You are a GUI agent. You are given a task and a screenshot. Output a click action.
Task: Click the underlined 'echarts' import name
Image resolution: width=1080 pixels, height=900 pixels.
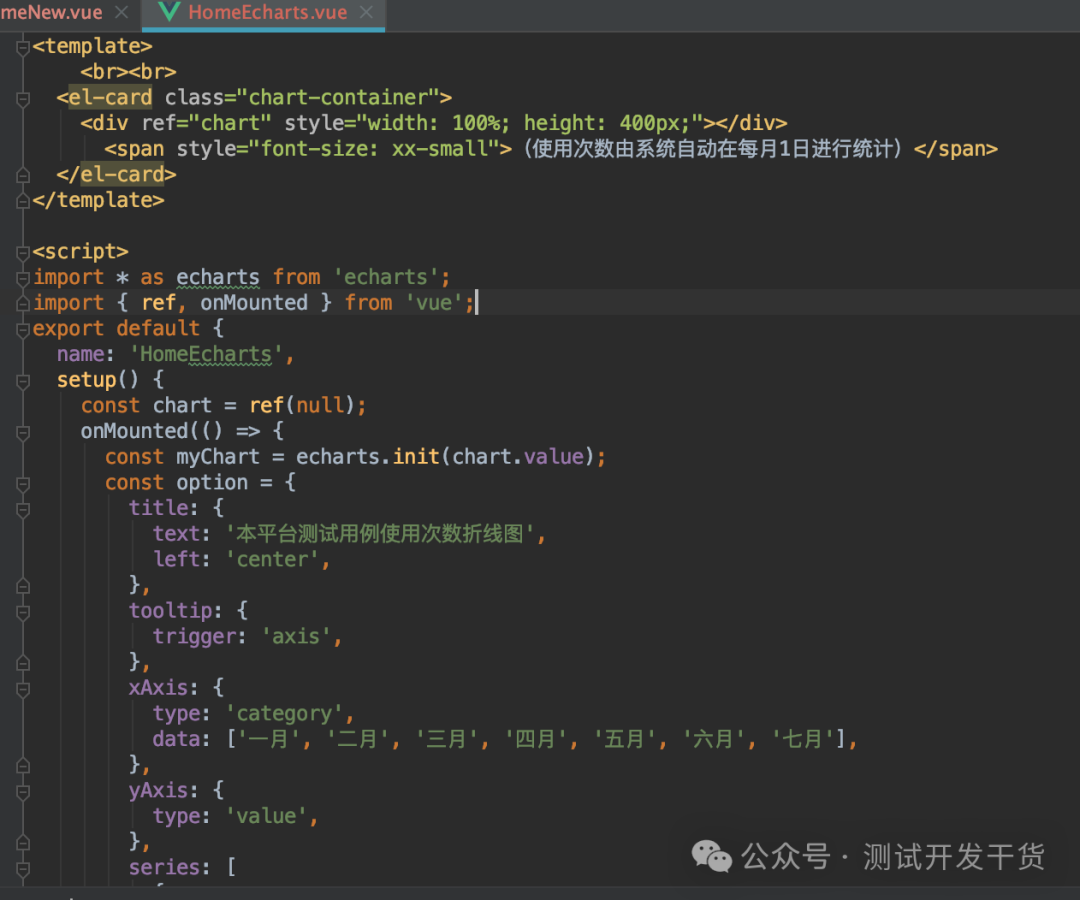pos(217,277)
